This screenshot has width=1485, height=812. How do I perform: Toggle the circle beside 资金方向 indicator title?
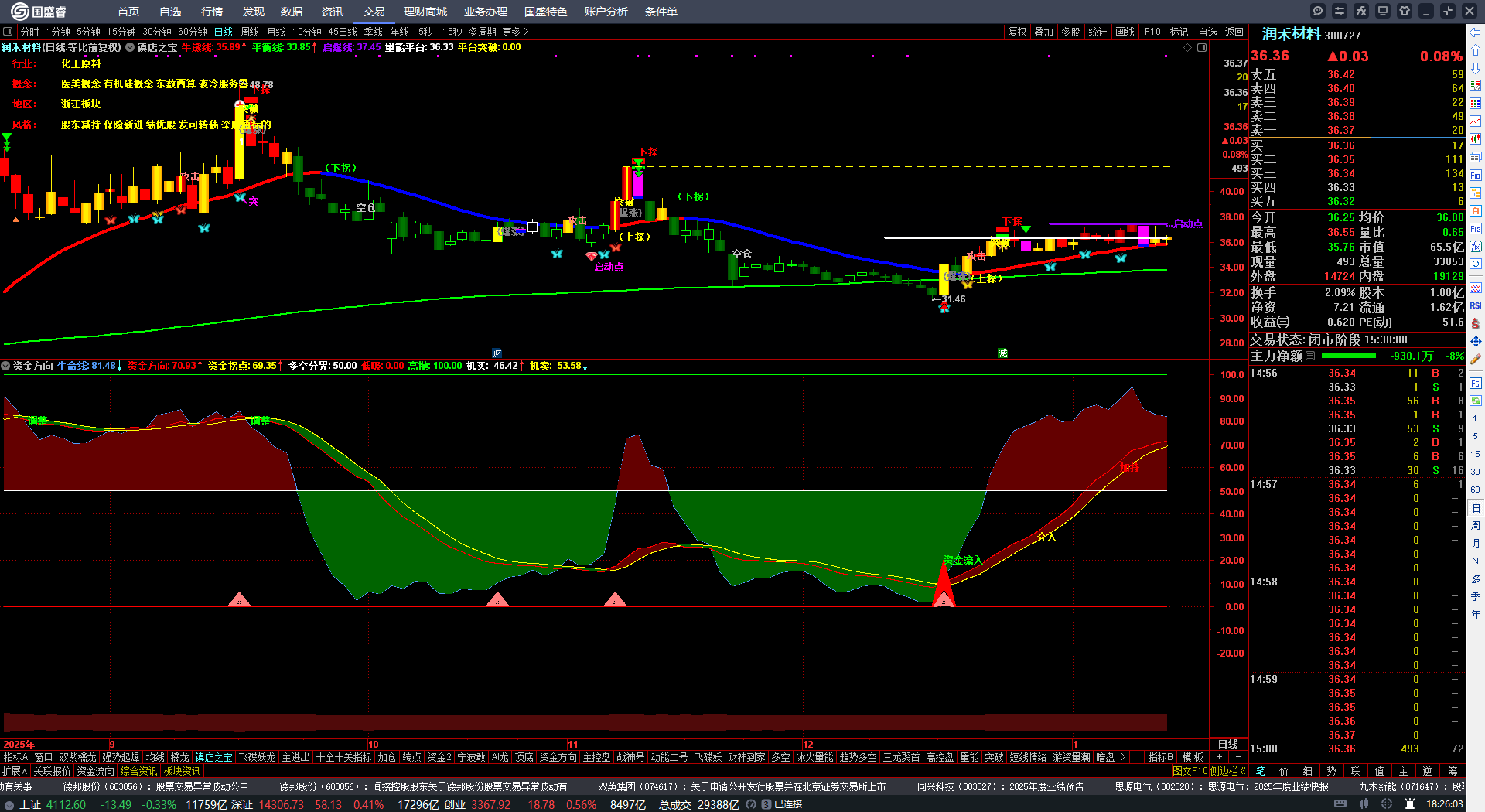click(6, 366)
